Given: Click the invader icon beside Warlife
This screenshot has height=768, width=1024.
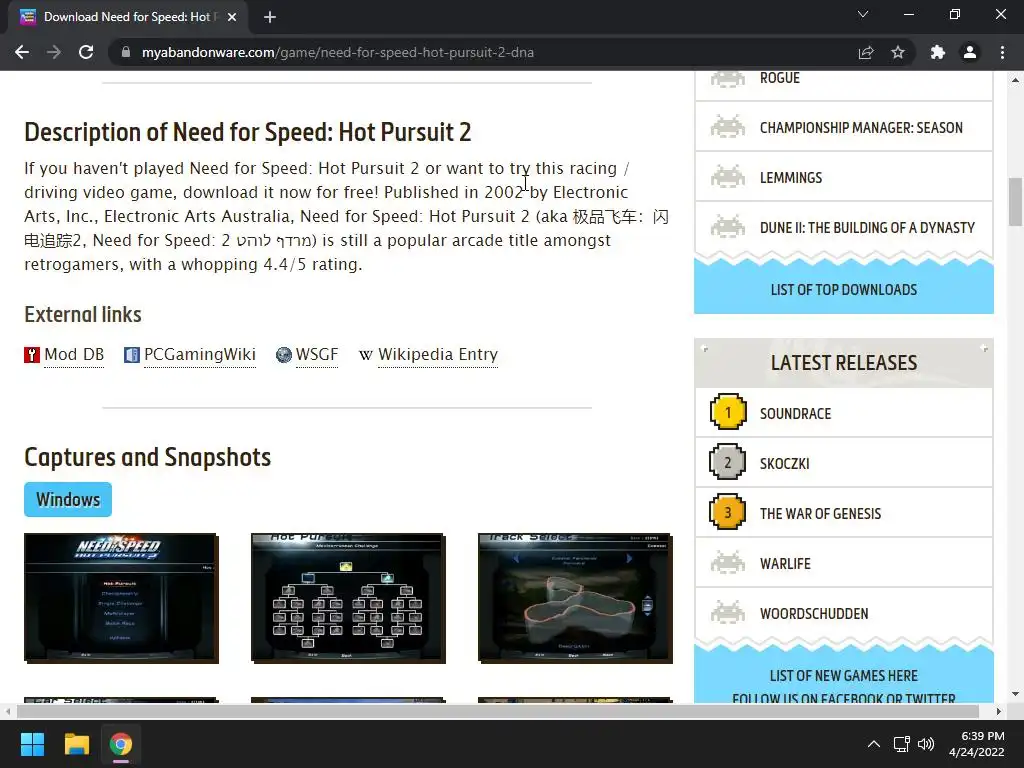Looking at the screenshot, I should tap(728, 563).
